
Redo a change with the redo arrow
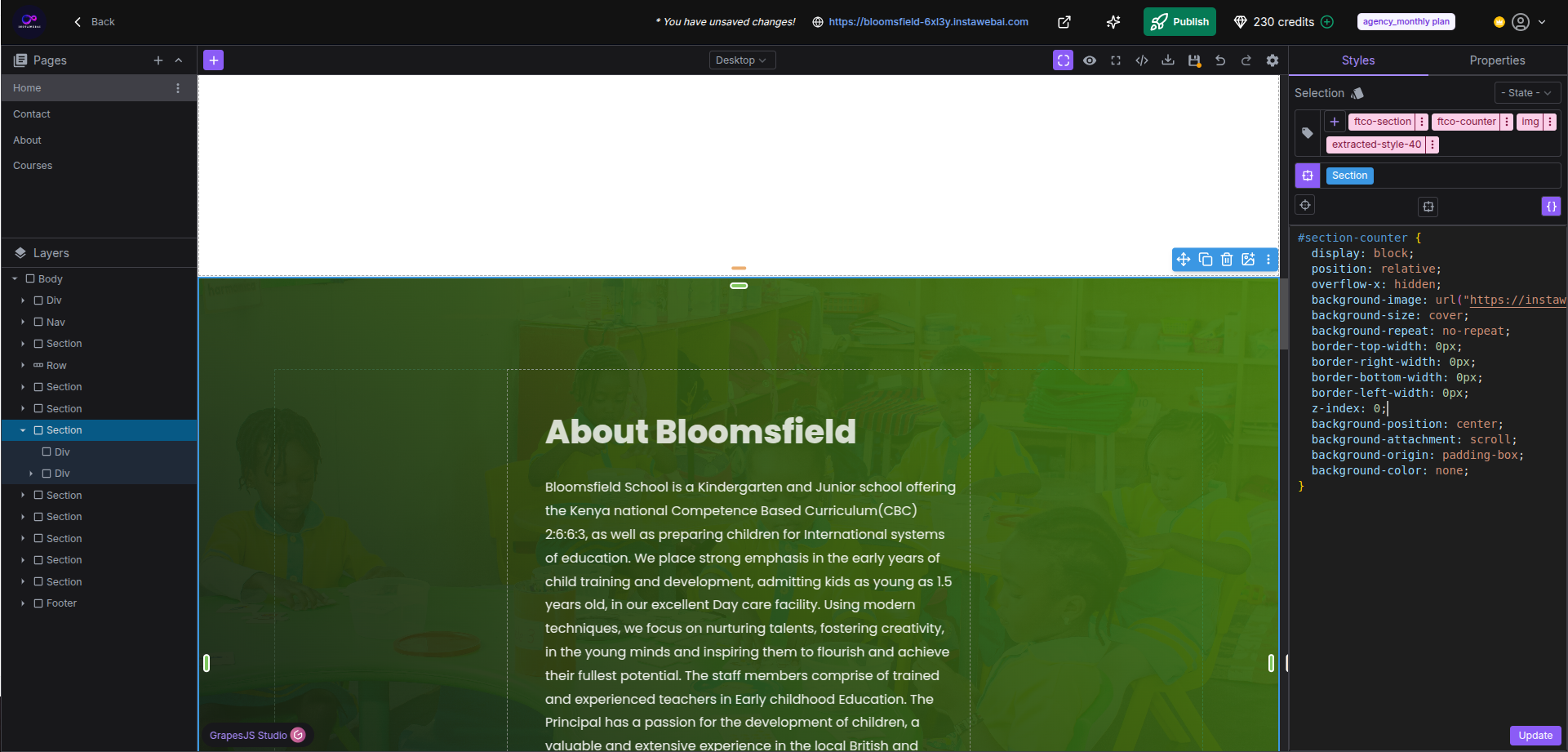pyautogui.click(x=1246, y=60)
